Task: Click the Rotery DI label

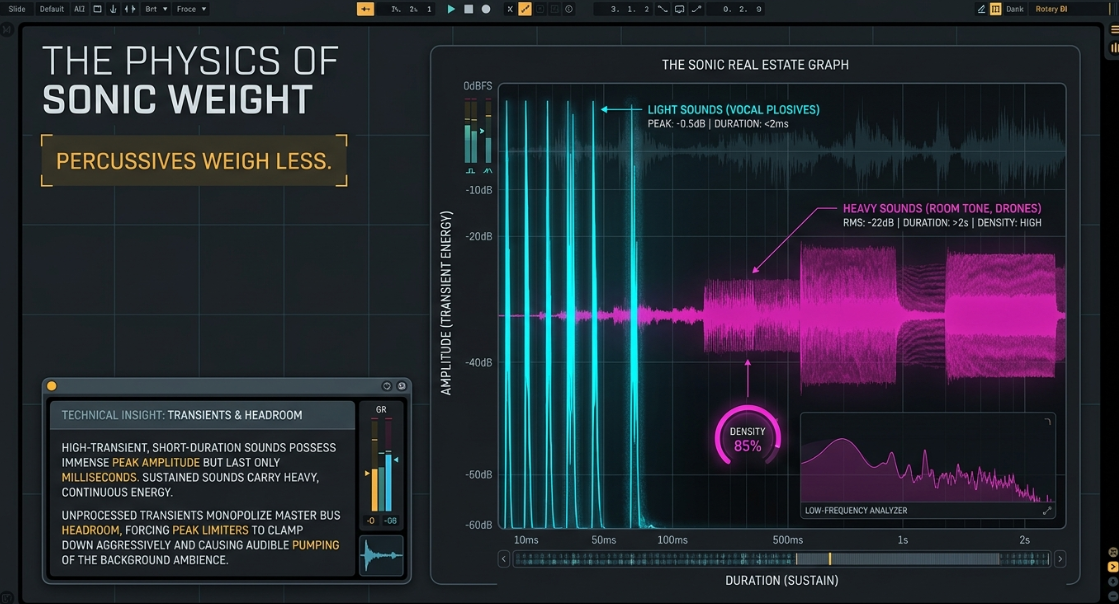Action: tap(1051, 9)
